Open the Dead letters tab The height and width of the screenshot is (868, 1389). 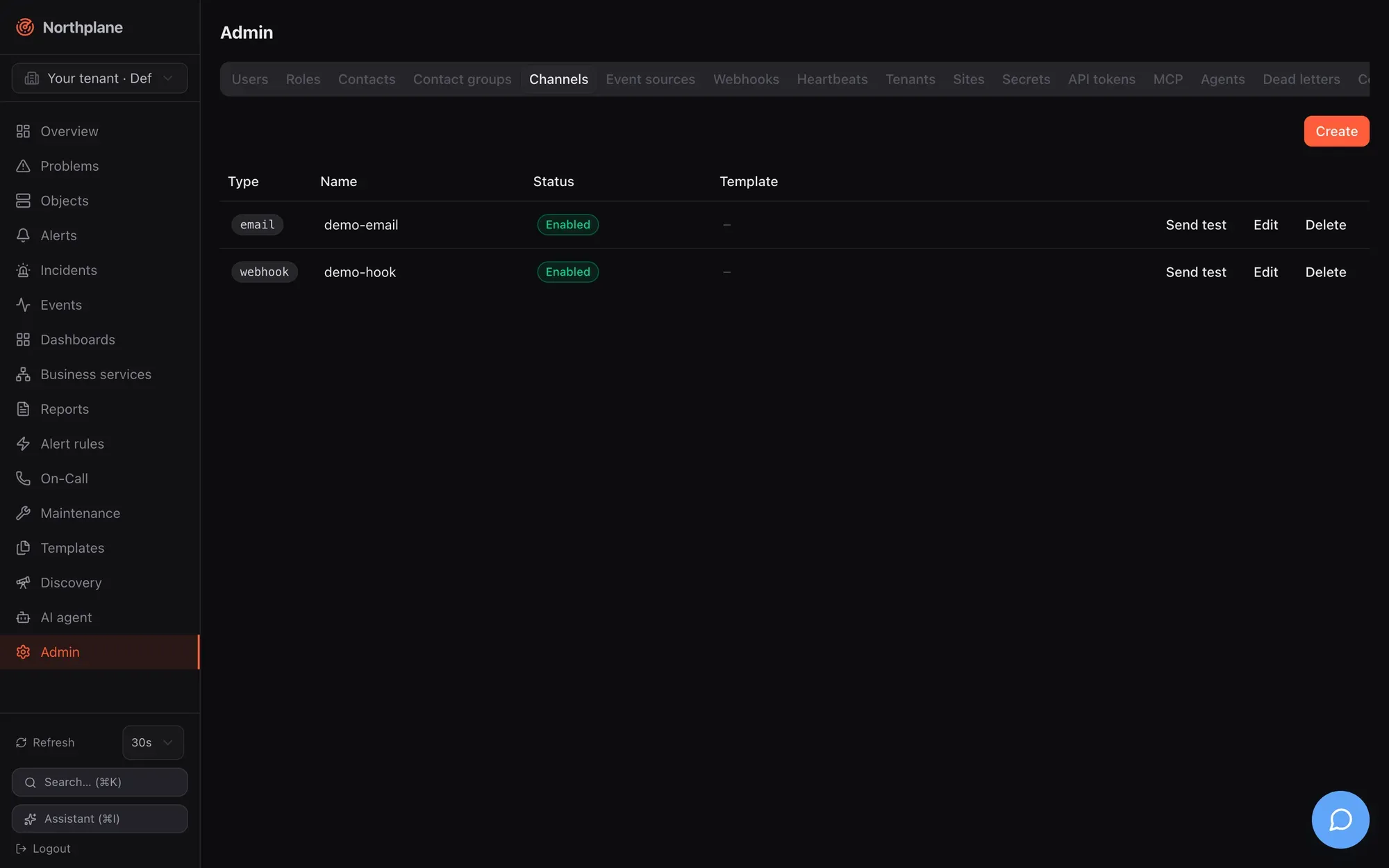(x=1301, y=79)
